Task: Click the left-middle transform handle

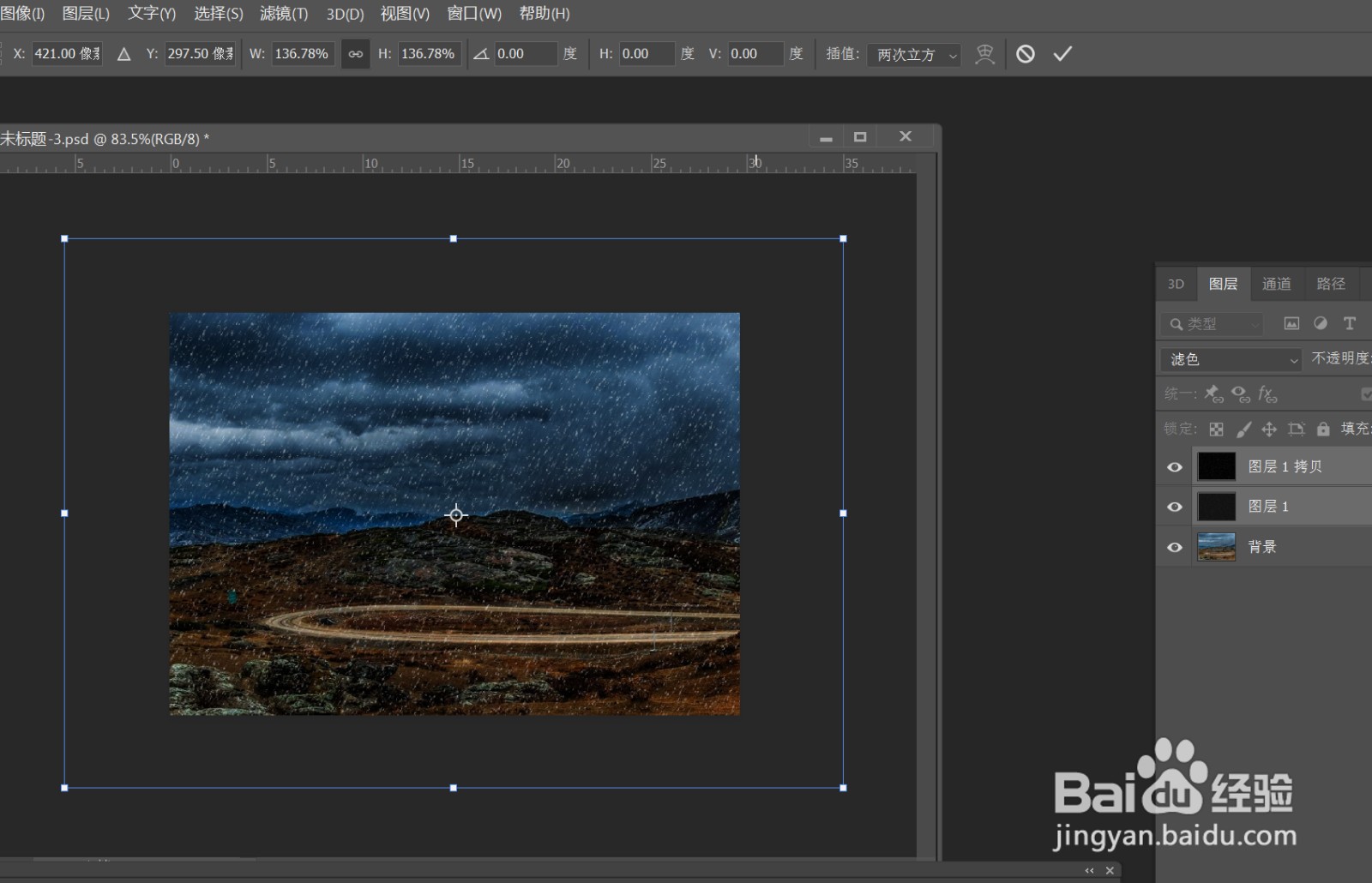Action: [x=64, y=514]
